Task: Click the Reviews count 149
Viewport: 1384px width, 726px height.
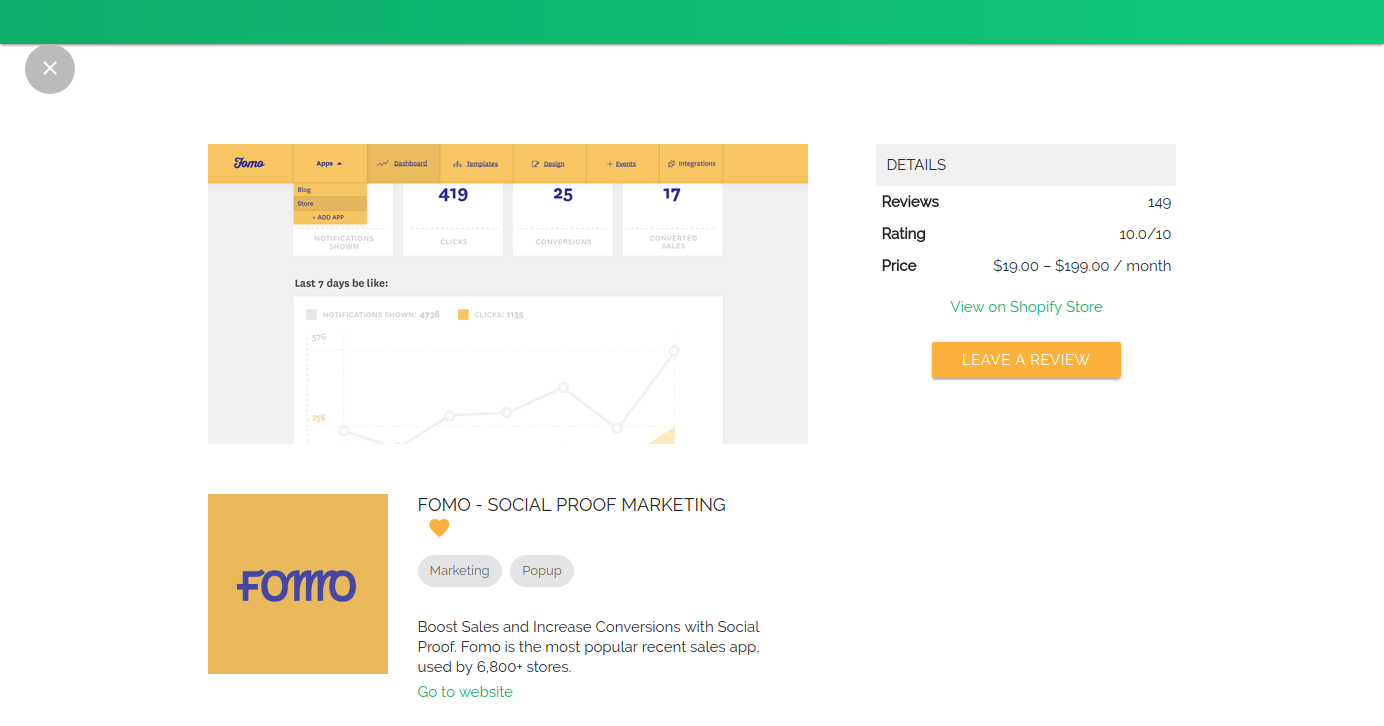Action: pos(1159,202)
